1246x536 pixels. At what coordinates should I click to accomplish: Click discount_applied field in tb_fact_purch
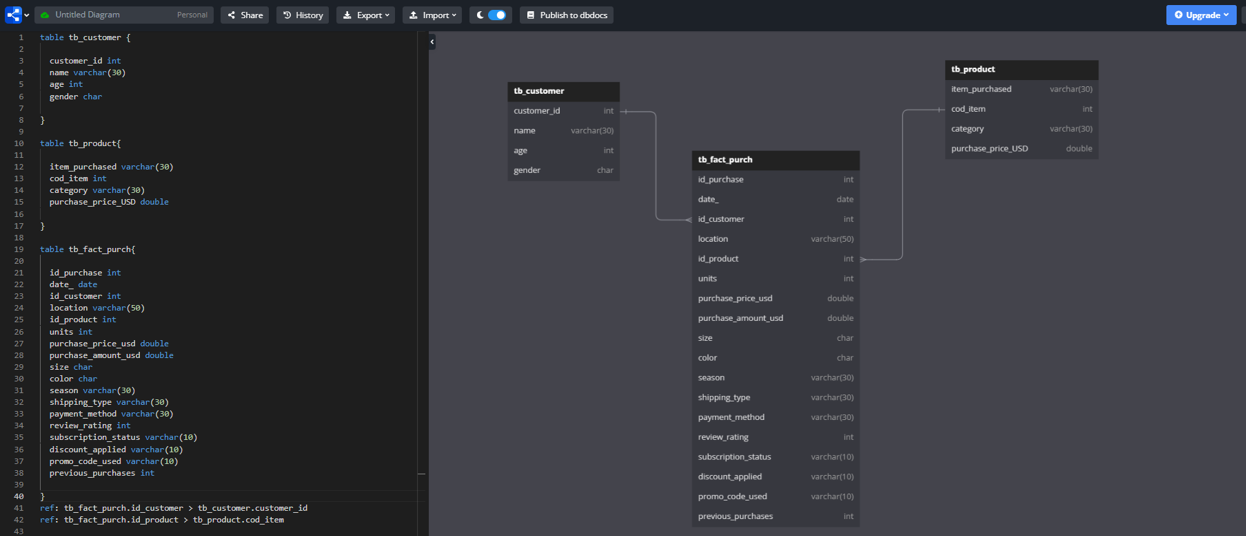click(x=776, y=477)
